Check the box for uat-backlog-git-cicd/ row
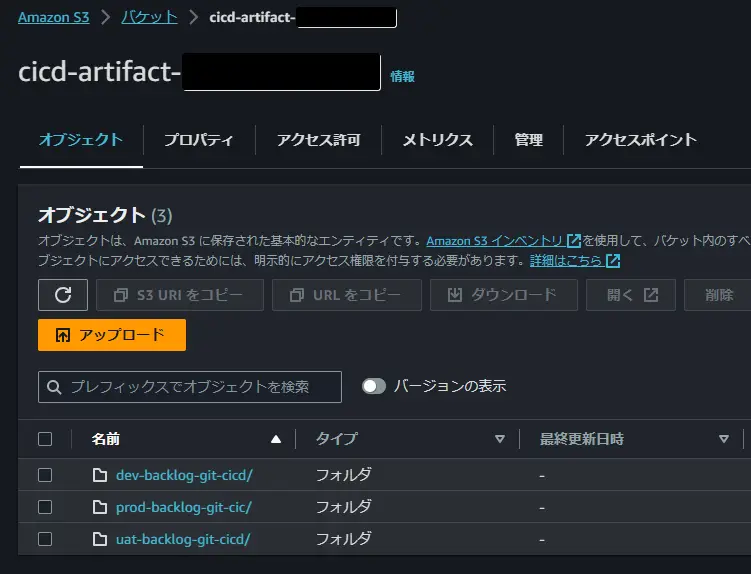This screenshot has width=751, height=574. (45, 539)
